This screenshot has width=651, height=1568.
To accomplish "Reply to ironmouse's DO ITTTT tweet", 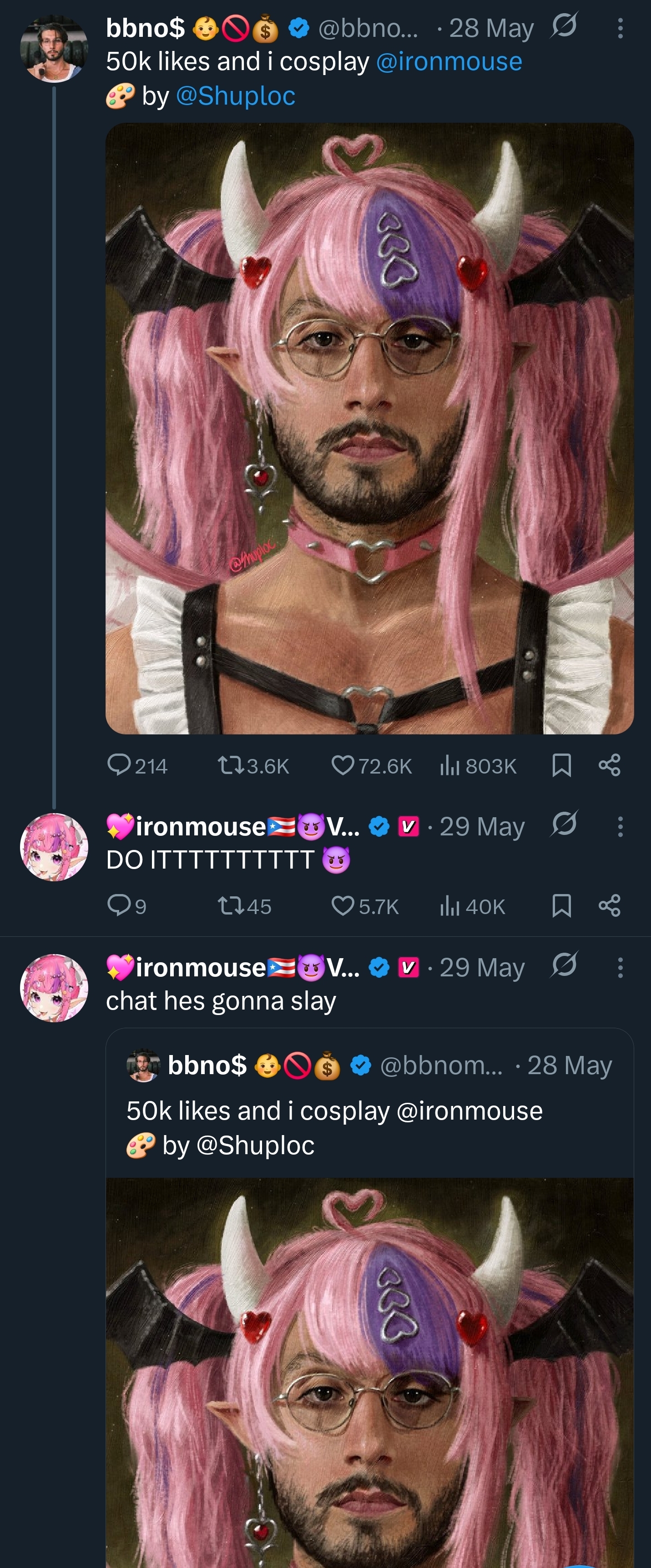I will point(118,906).
